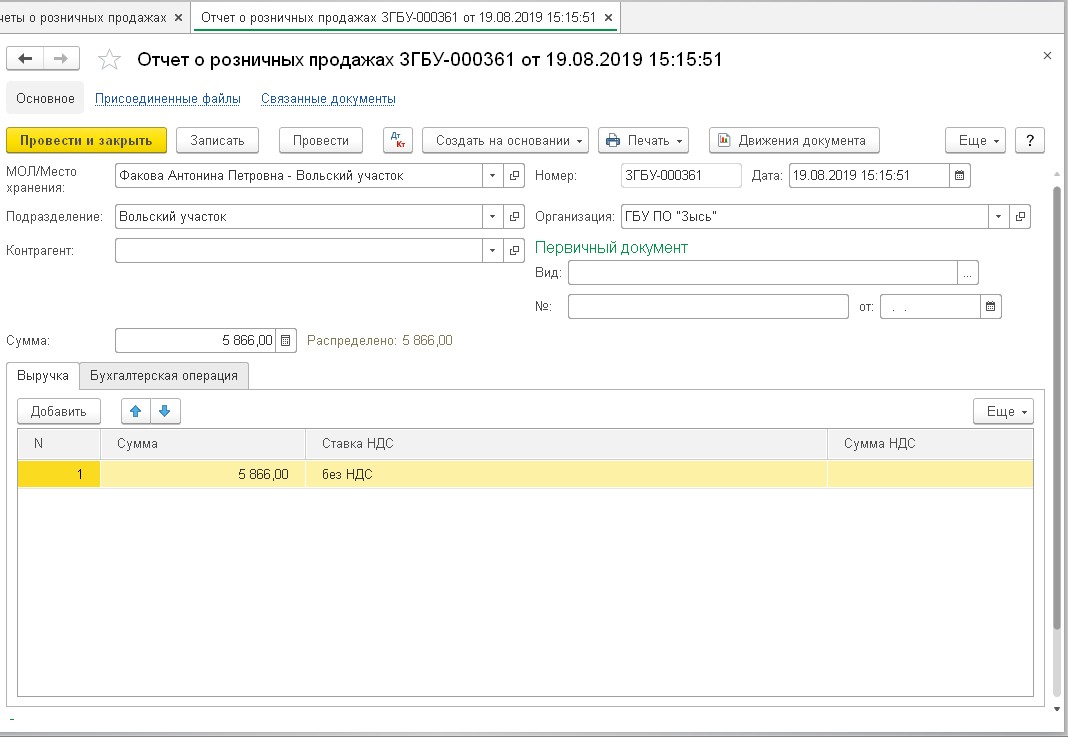Select the без НДС cell in table row
Image resolution: width=1068 pixels, height=737 pixels.
(565, 474)
